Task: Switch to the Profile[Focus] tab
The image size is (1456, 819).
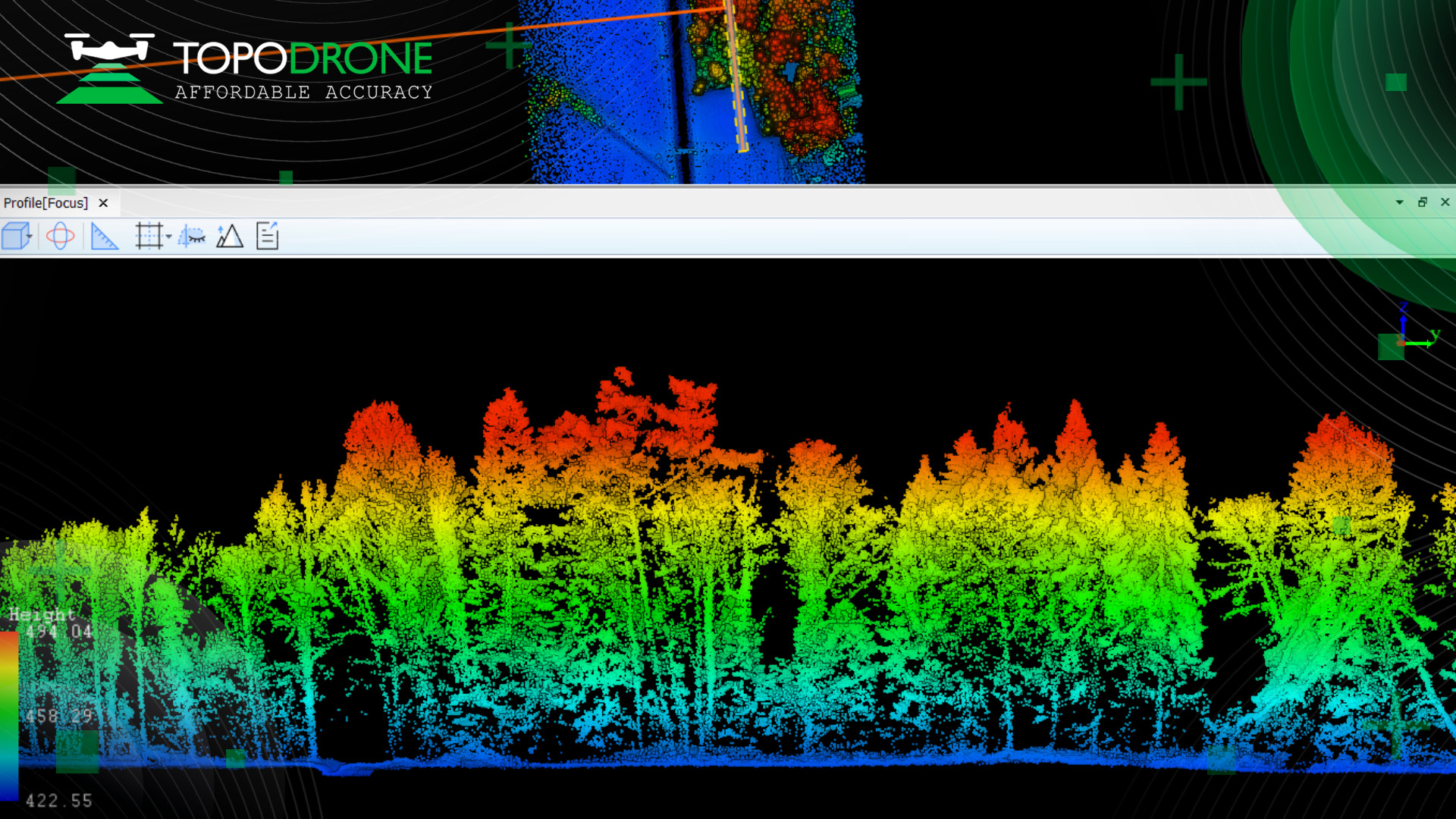Action: point(45,203)
